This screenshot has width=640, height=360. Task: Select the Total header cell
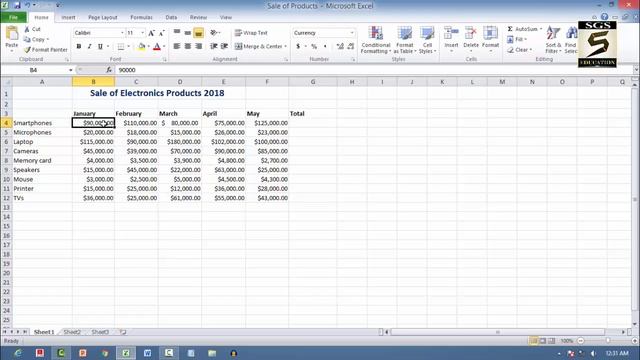[x=313, y=113]
